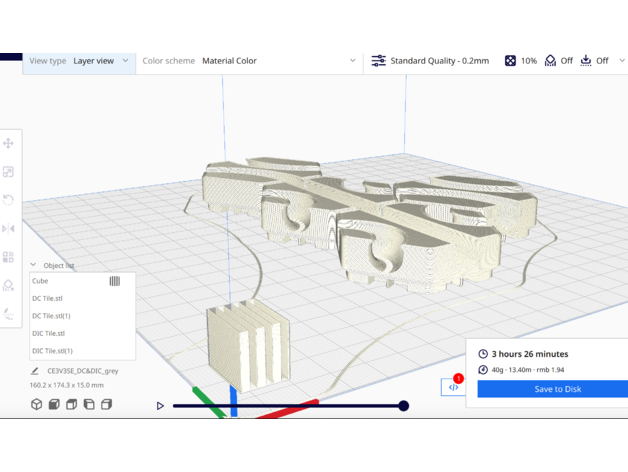Collapse the Object list panel
The image size is (628, 472).
[x=33, y=265]
